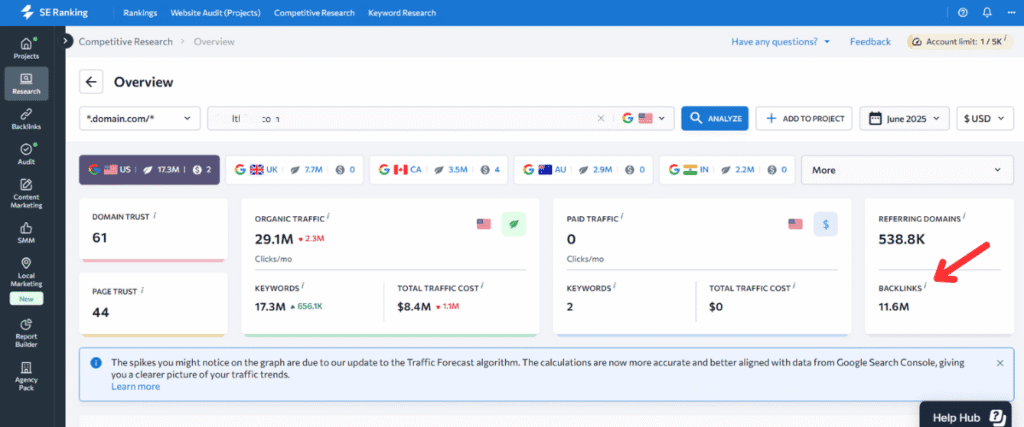Click the Domain Trust value 61
The image size is (1024, 427).
click(99, 238)
